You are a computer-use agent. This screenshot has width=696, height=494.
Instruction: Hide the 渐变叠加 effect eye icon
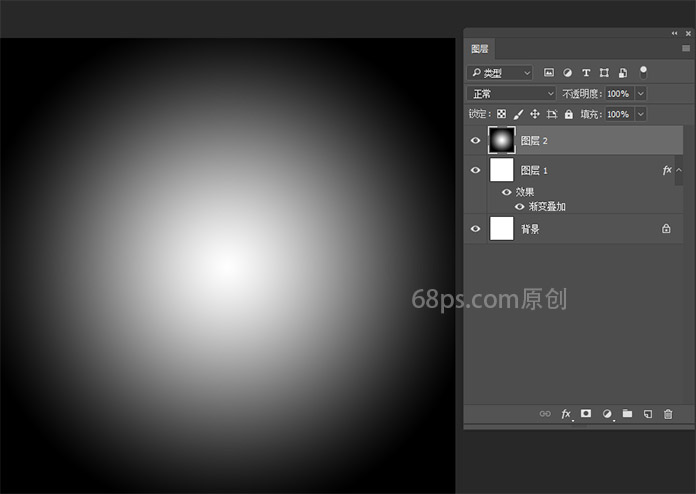(519, 207)
